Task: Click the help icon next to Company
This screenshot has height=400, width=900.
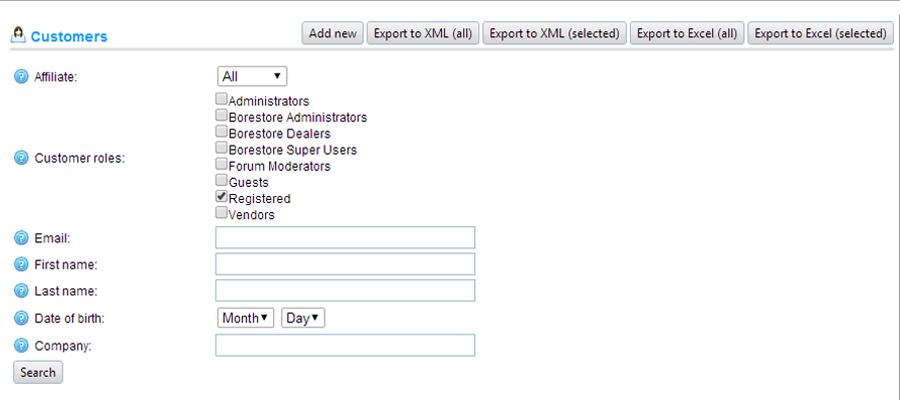Action: coord(21,345)
